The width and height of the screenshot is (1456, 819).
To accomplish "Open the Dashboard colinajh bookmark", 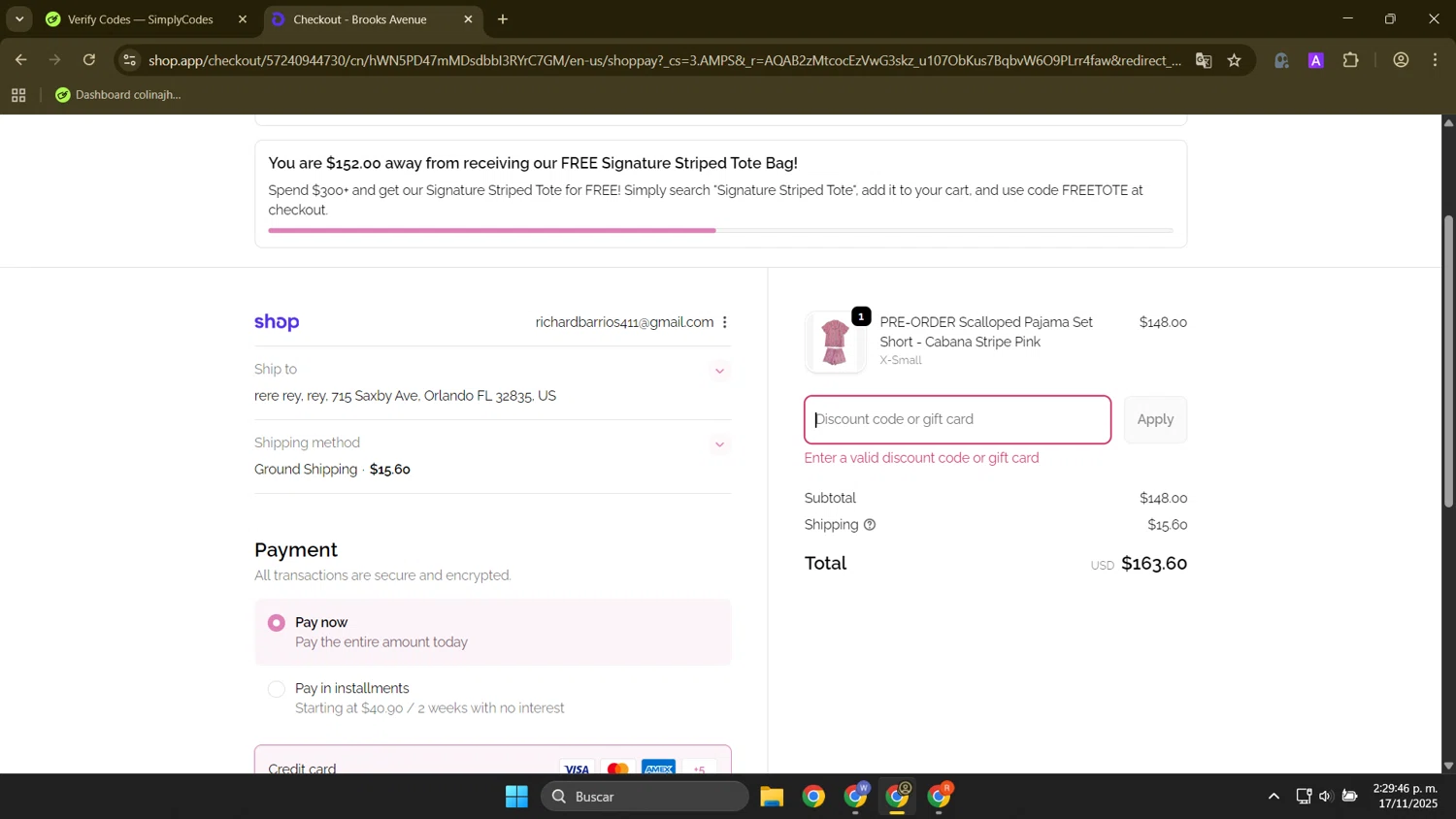I will (118, 95).
